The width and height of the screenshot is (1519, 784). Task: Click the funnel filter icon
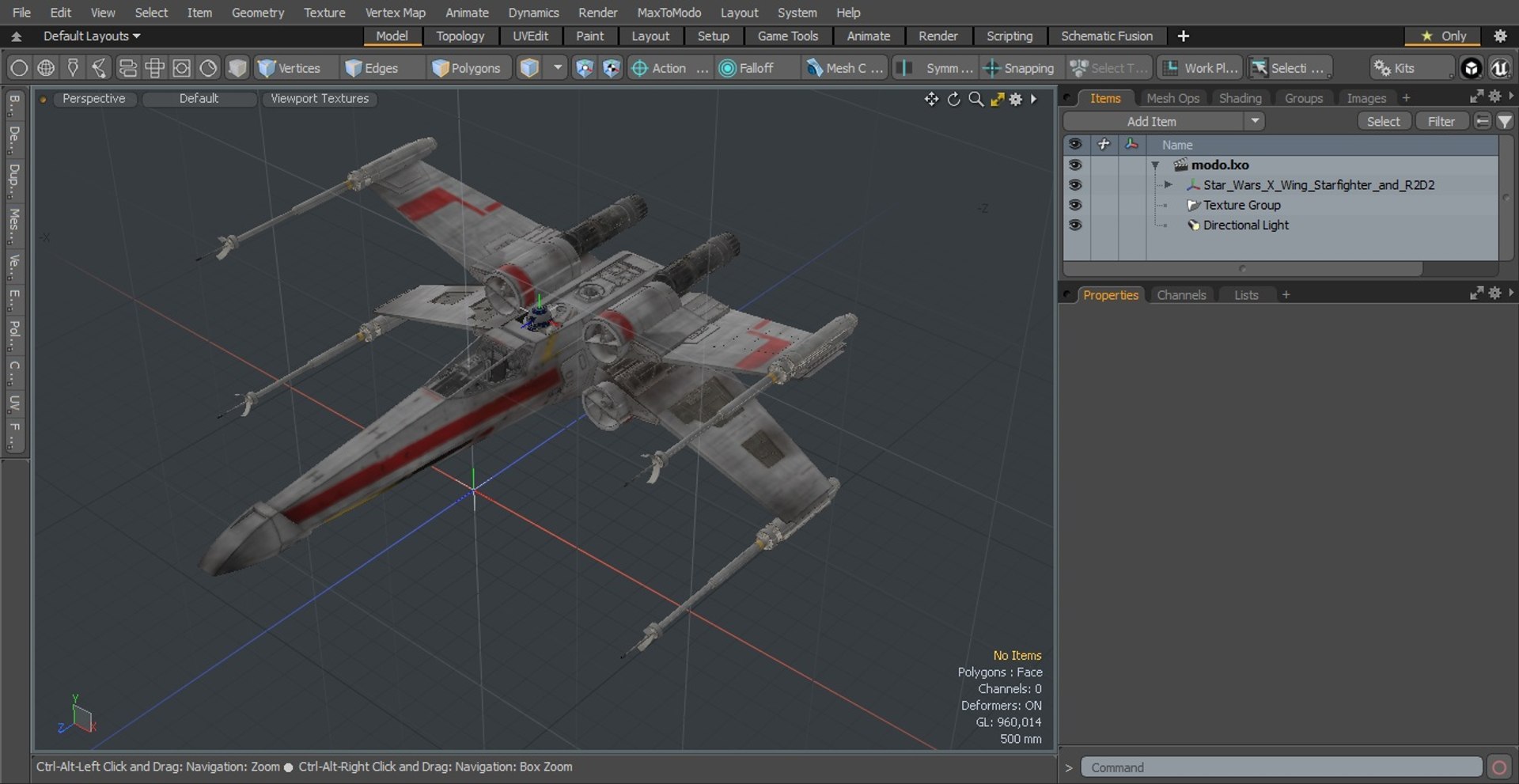[1505, 121]
